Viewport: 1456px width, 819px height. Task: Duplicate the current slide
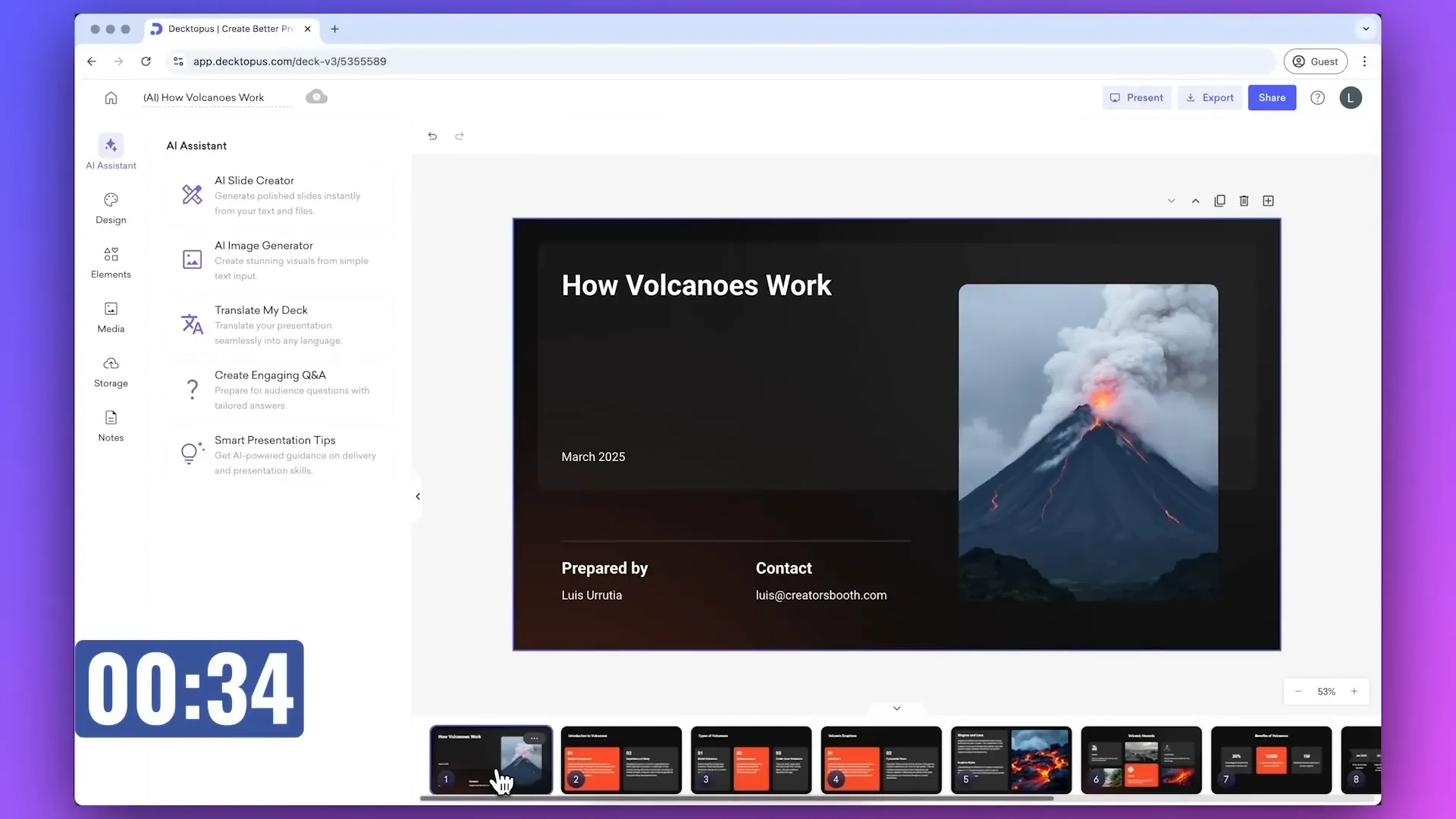tap(1219, 201)
